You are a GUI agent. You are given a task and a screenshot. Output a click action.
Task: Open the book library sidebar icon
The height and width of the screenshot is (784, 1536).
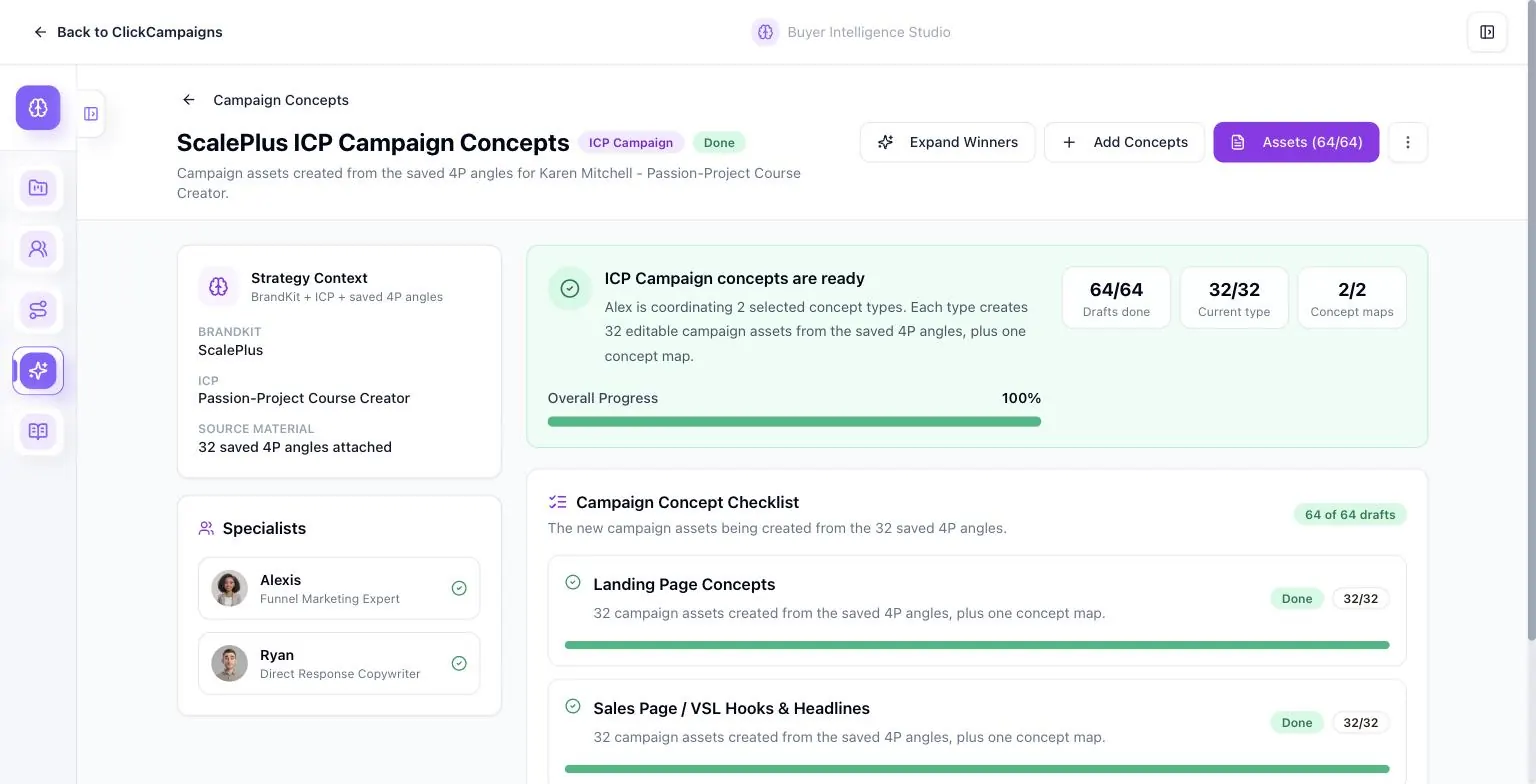[38, 431]
